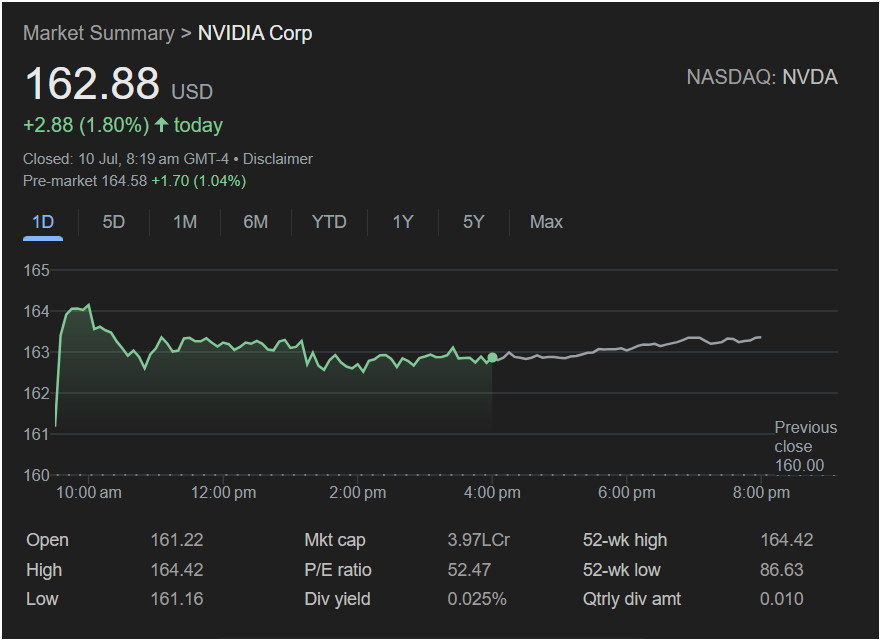Click the Mkt cap label
This screenshot has width=881, height=641.
[x=335, y=540]
